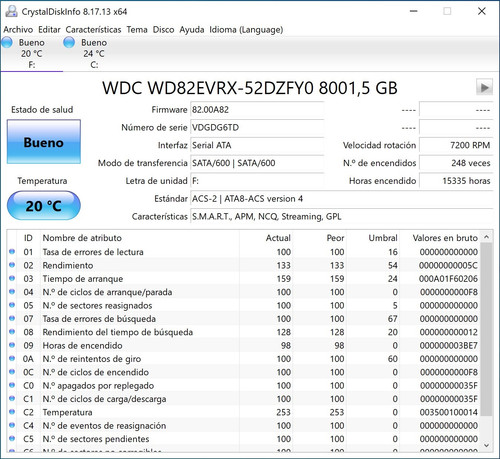Click raw value 000A01F60206

[448, 279]
